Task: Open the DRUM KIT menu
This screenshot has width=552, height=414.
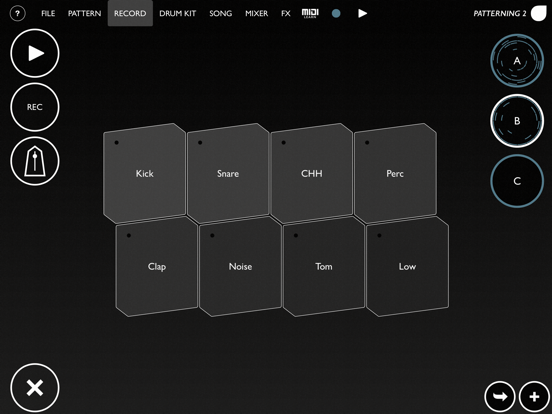Action: (x=177, y=13)
